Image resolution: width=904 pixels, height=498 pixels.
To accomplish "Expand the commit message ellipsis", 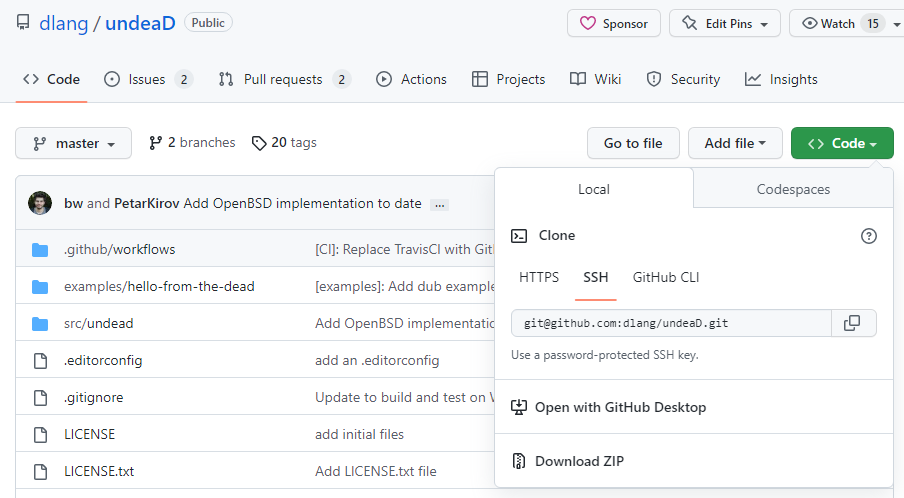I will tap(439, 204).
